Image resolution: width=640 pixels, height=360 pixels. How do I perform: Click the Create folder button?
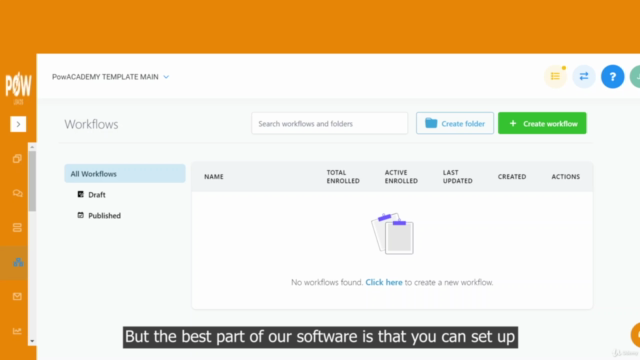(x=455, y=123)
